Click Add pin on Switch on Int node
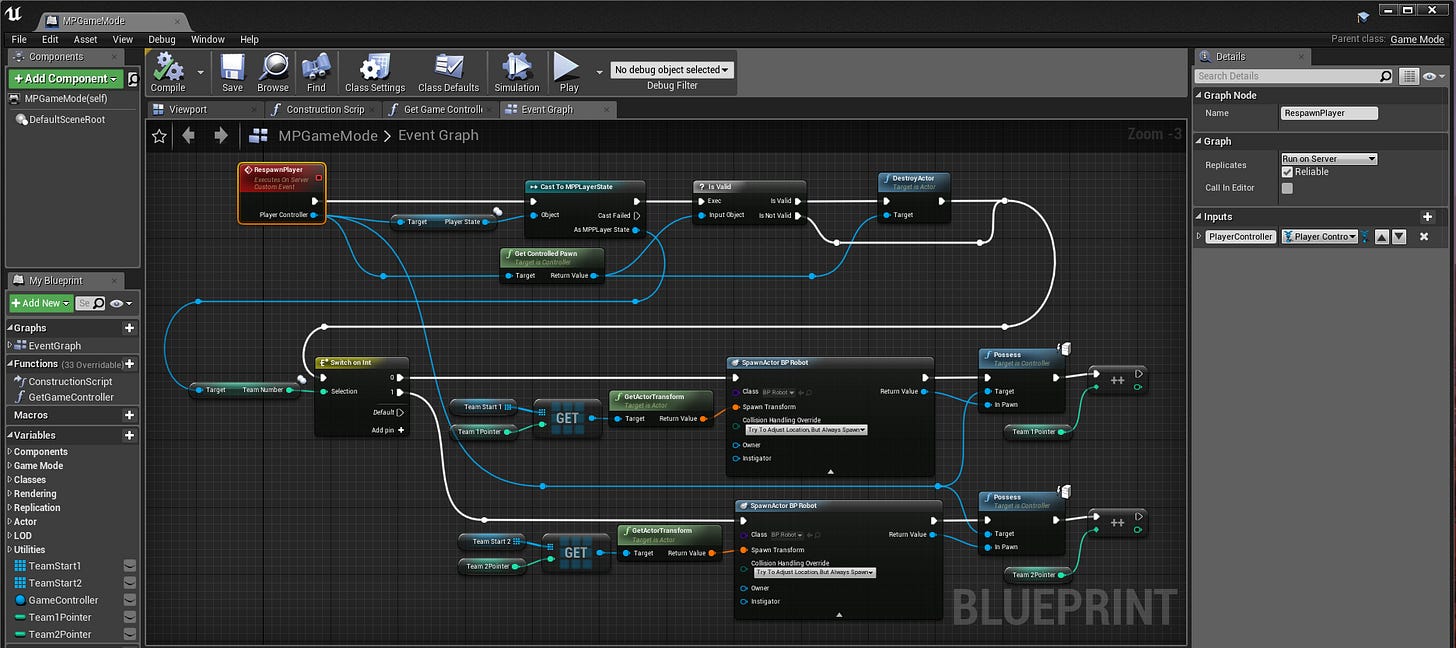Viewport: 1456px width, 648px height. [388, 430]
